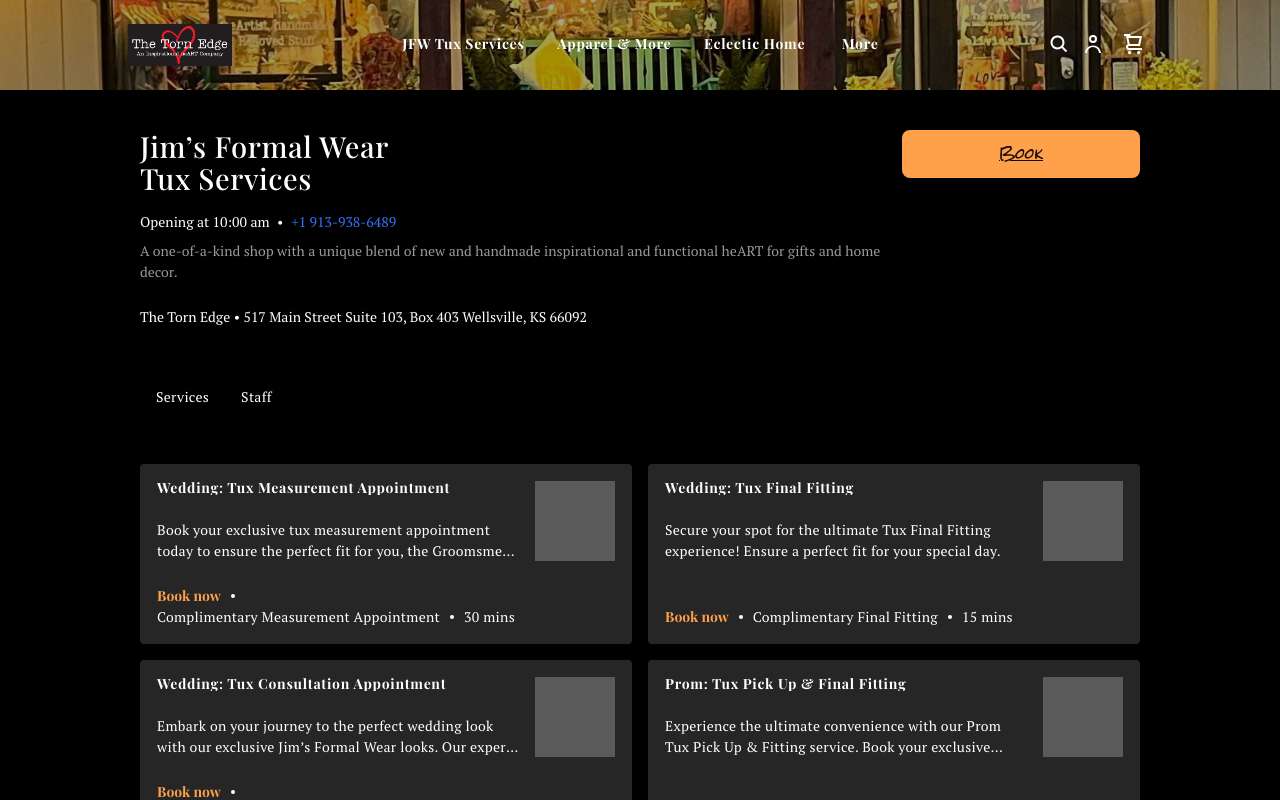The width and height of the screenshot is (1280, 800).
Task: Open Prom: Tux Pick Up & Final Fitting
Action: click(785, 684)
